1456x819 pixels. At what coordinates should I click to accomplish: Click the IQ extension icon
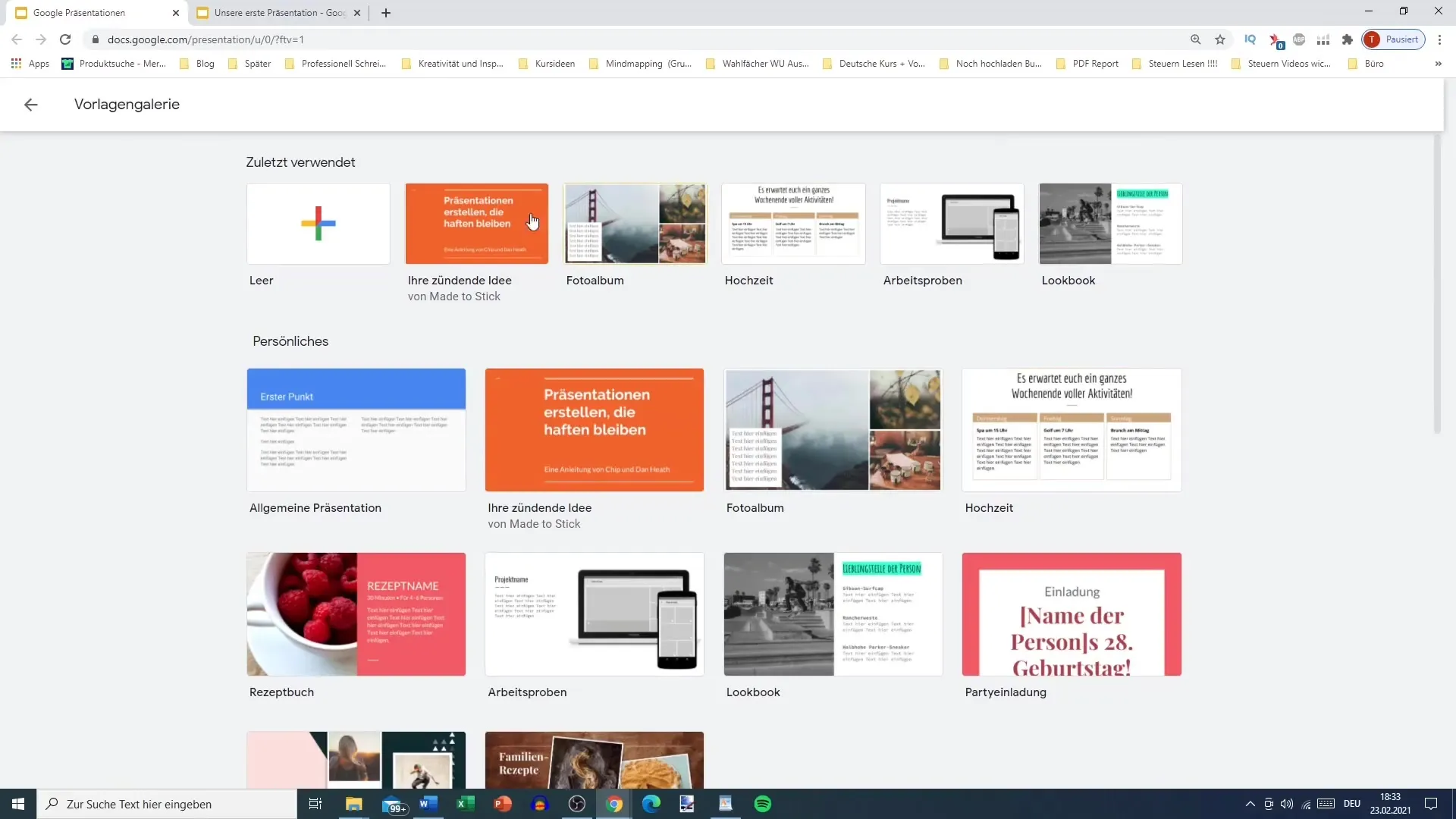point(1250,39)
